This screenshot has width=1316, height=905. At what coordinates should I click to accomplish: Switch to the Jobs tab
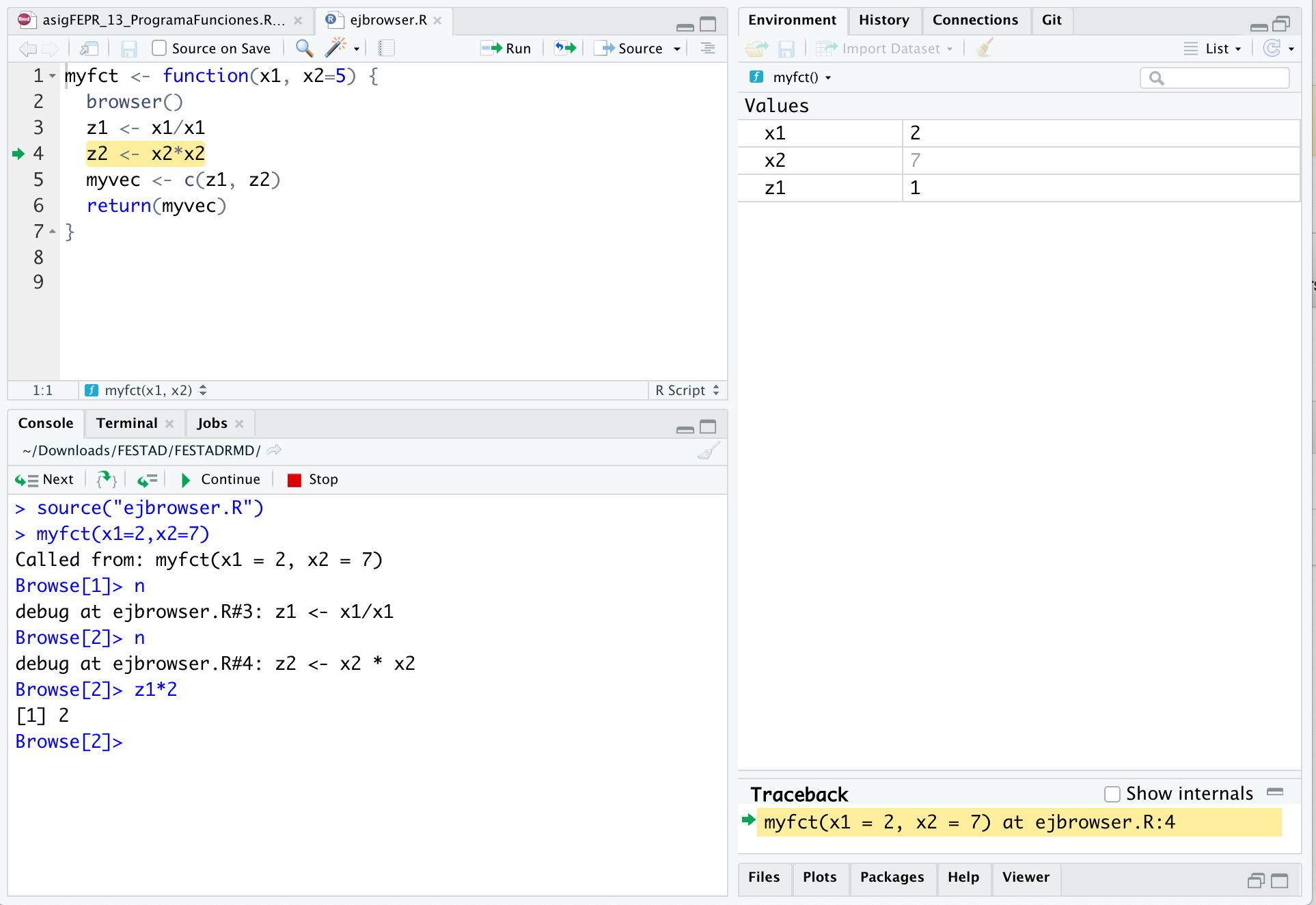pos(212,423)
